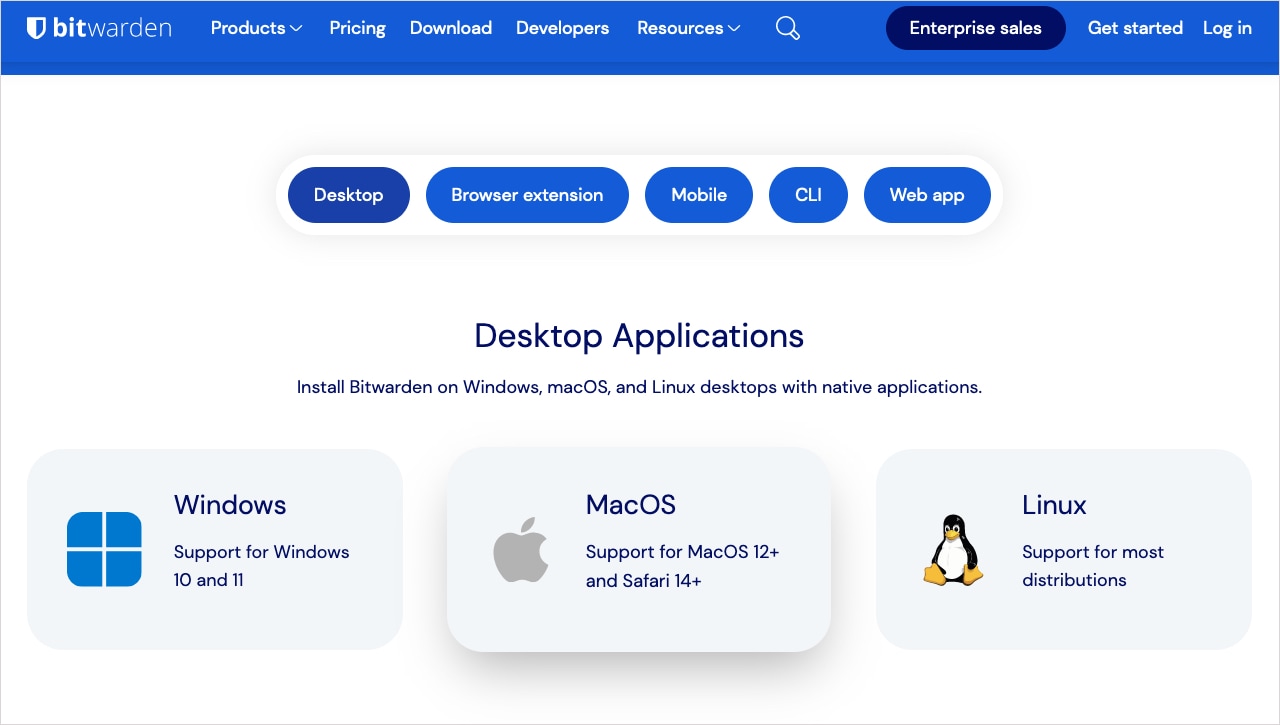Click the Apple logo icon
Viewport: 1280px width, 725px height.
521,549
